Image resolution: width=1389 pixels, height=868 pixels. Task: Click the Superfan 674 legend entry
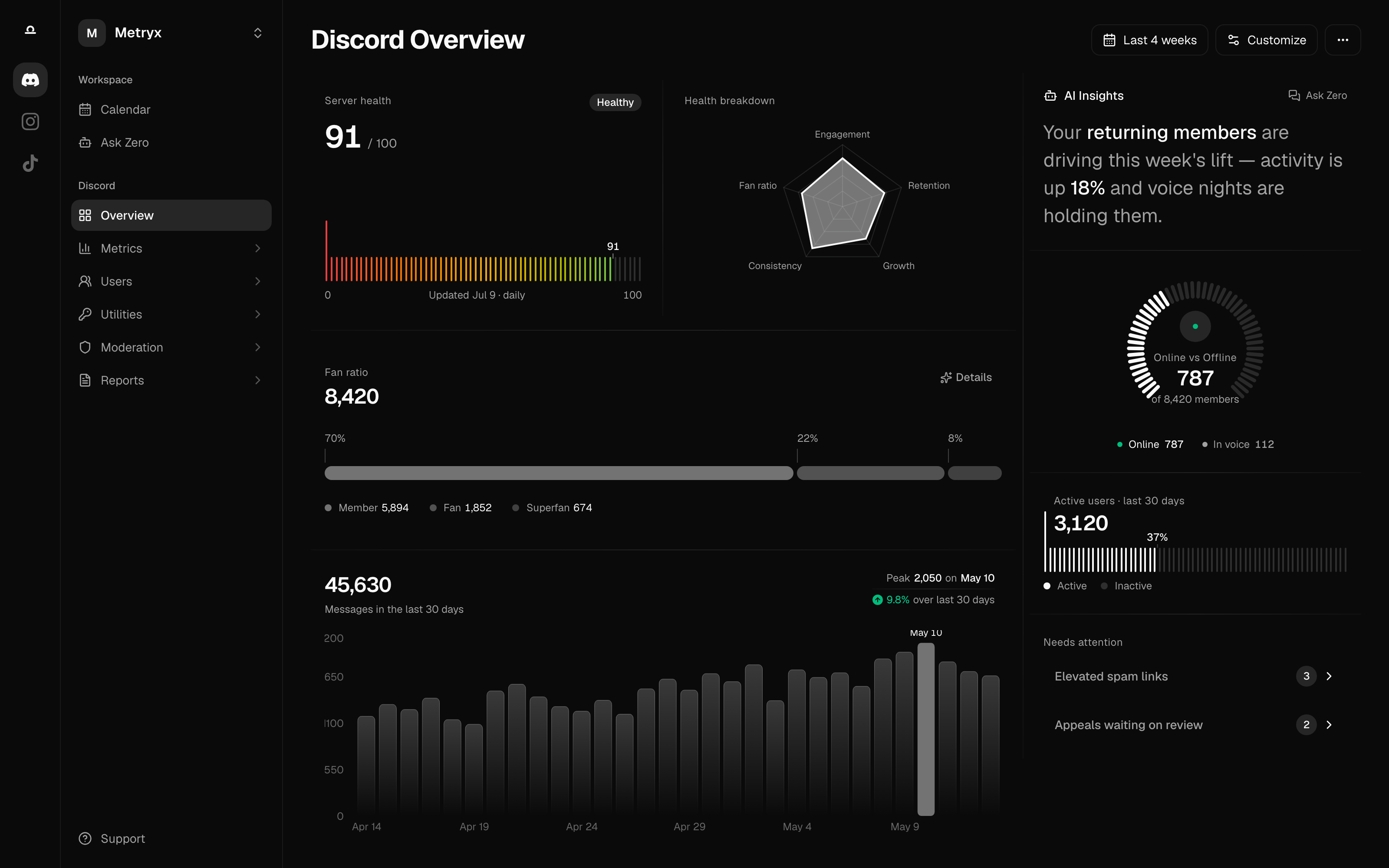[x=552, y=507]
